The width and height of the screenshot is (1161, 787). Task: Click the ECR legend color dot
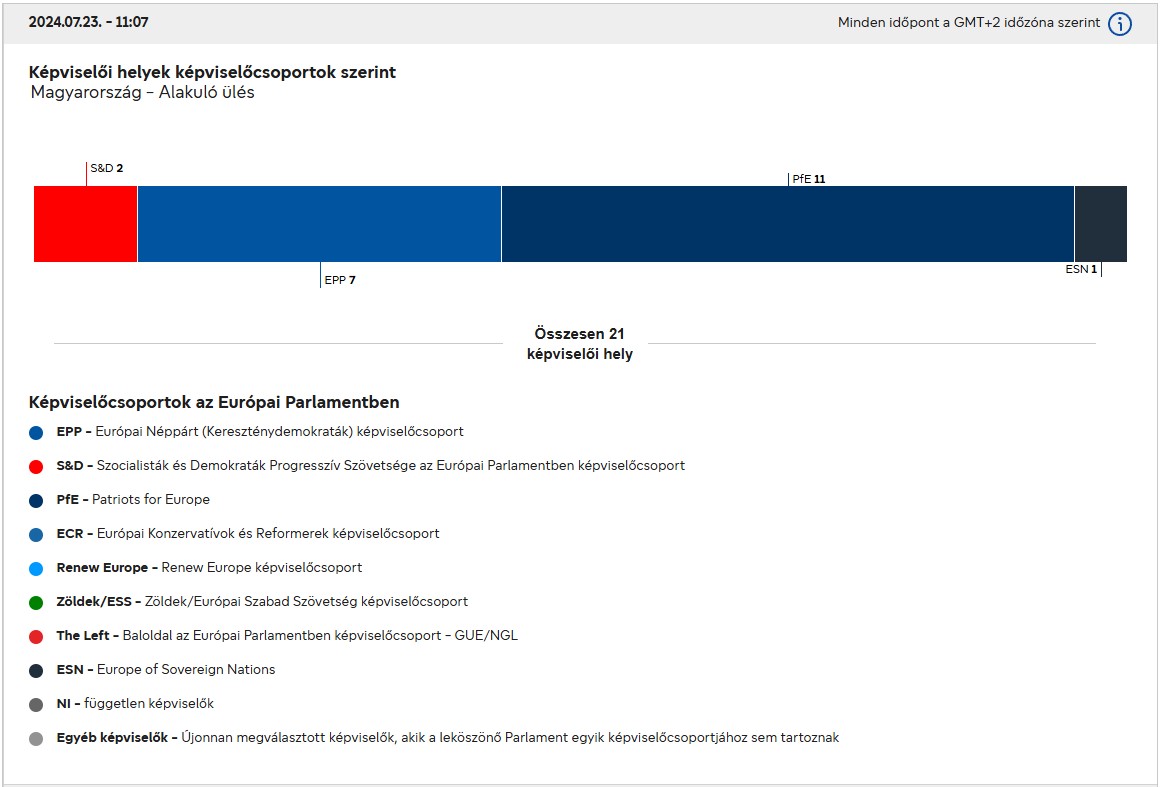click(x=36, y=535)
